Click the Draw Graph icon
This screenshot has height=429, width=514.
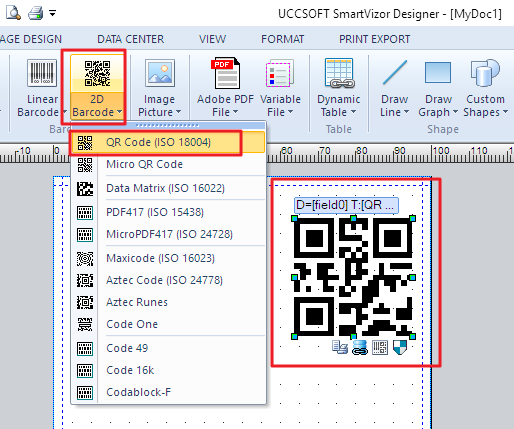coord(438,72)
